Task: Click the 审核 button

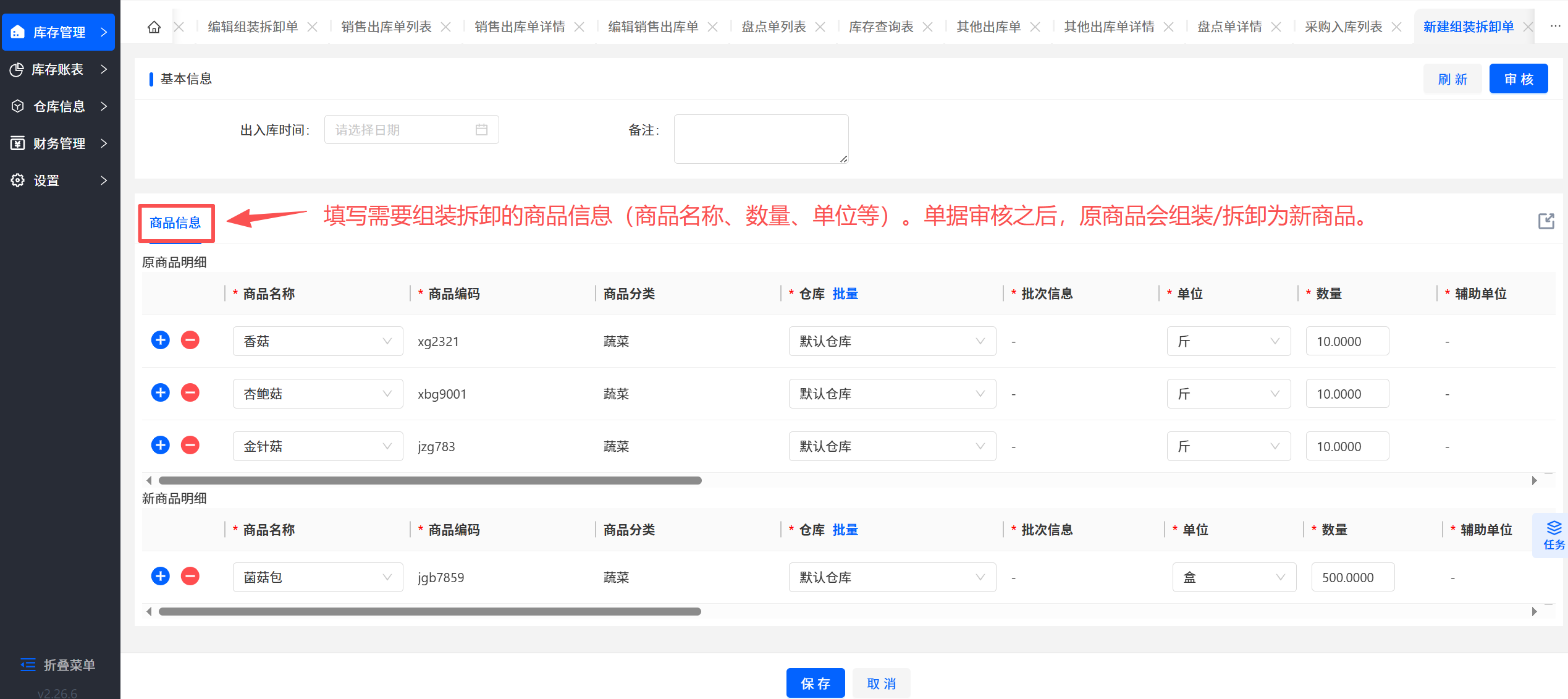Action: (1518, 79)
